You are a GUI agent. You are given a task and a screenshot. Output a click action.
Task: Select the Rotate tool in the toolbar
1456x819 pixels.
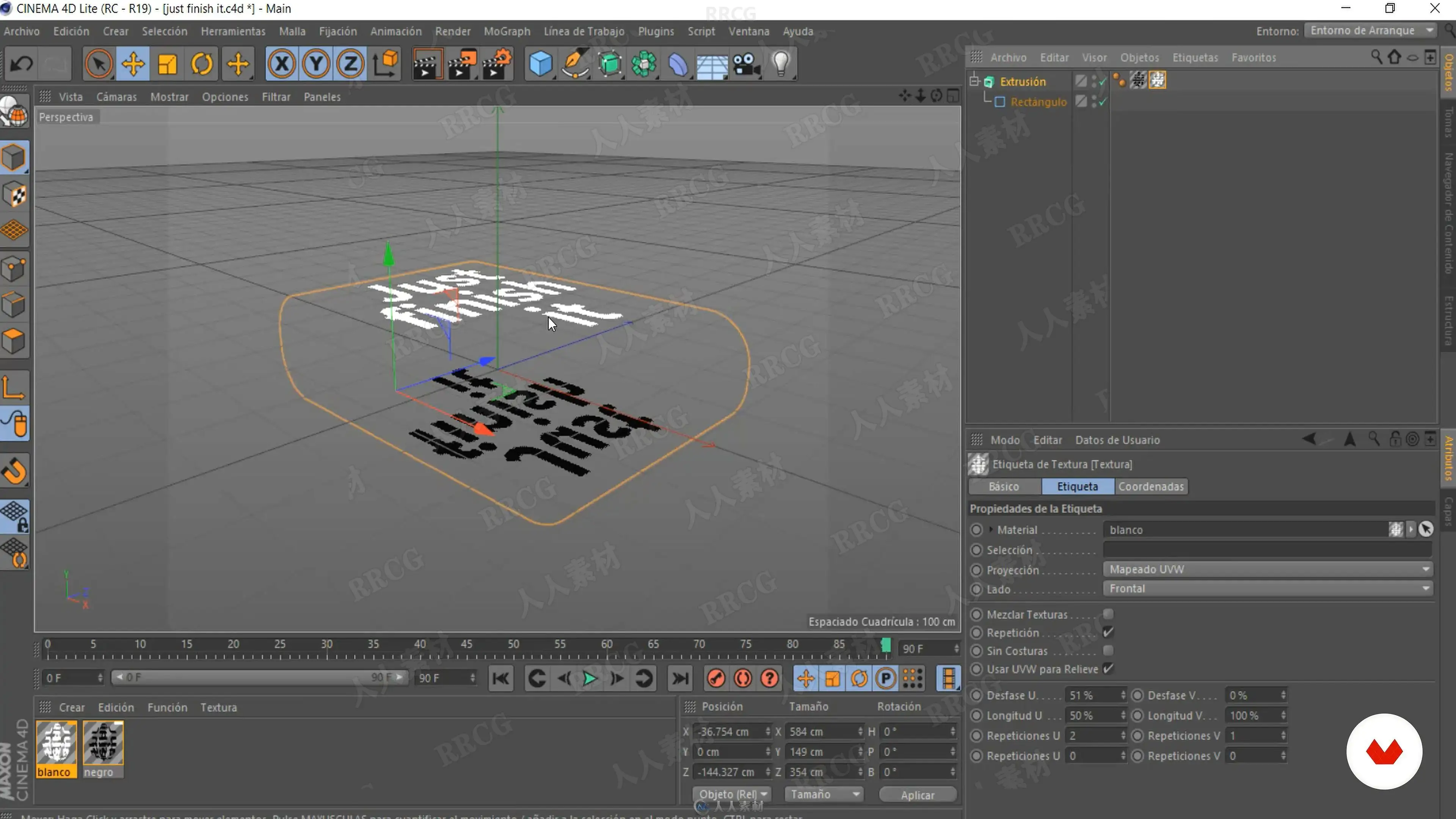click(x=202, y=64)
